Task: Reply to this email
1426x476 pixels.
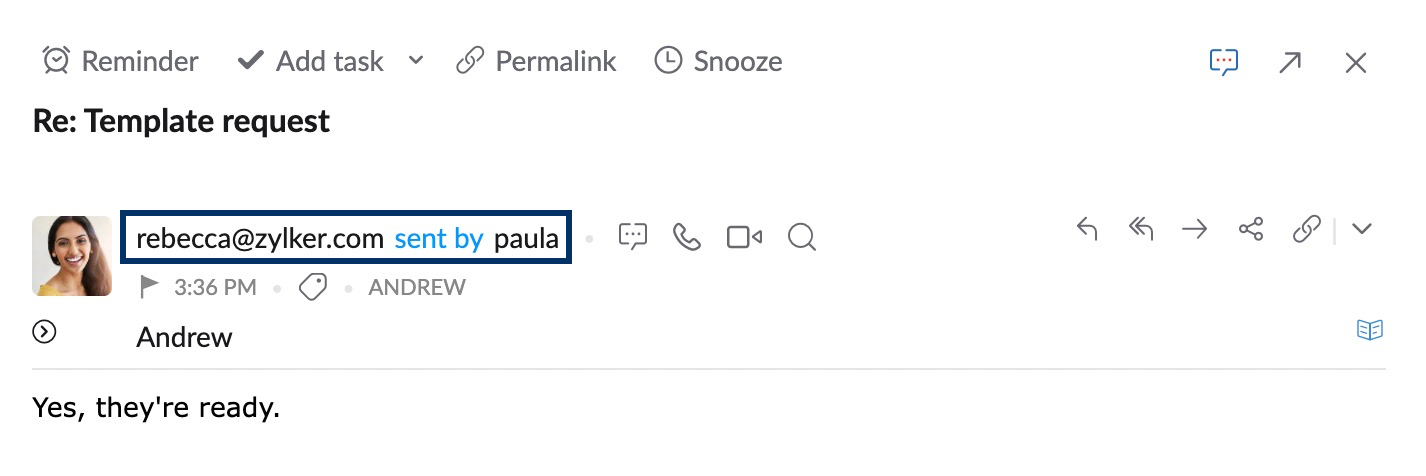Action: (1087, 229)
